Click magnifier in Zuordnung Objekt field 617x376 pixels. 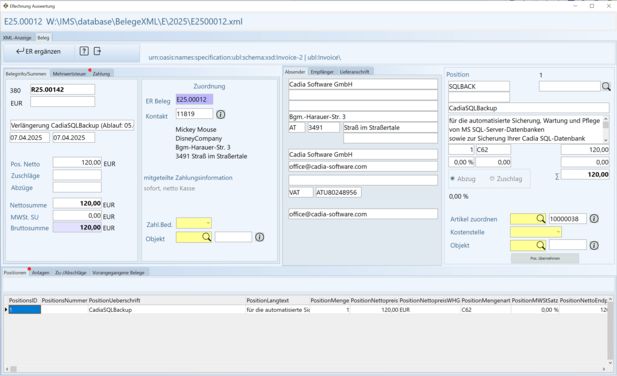click(206, 237)
